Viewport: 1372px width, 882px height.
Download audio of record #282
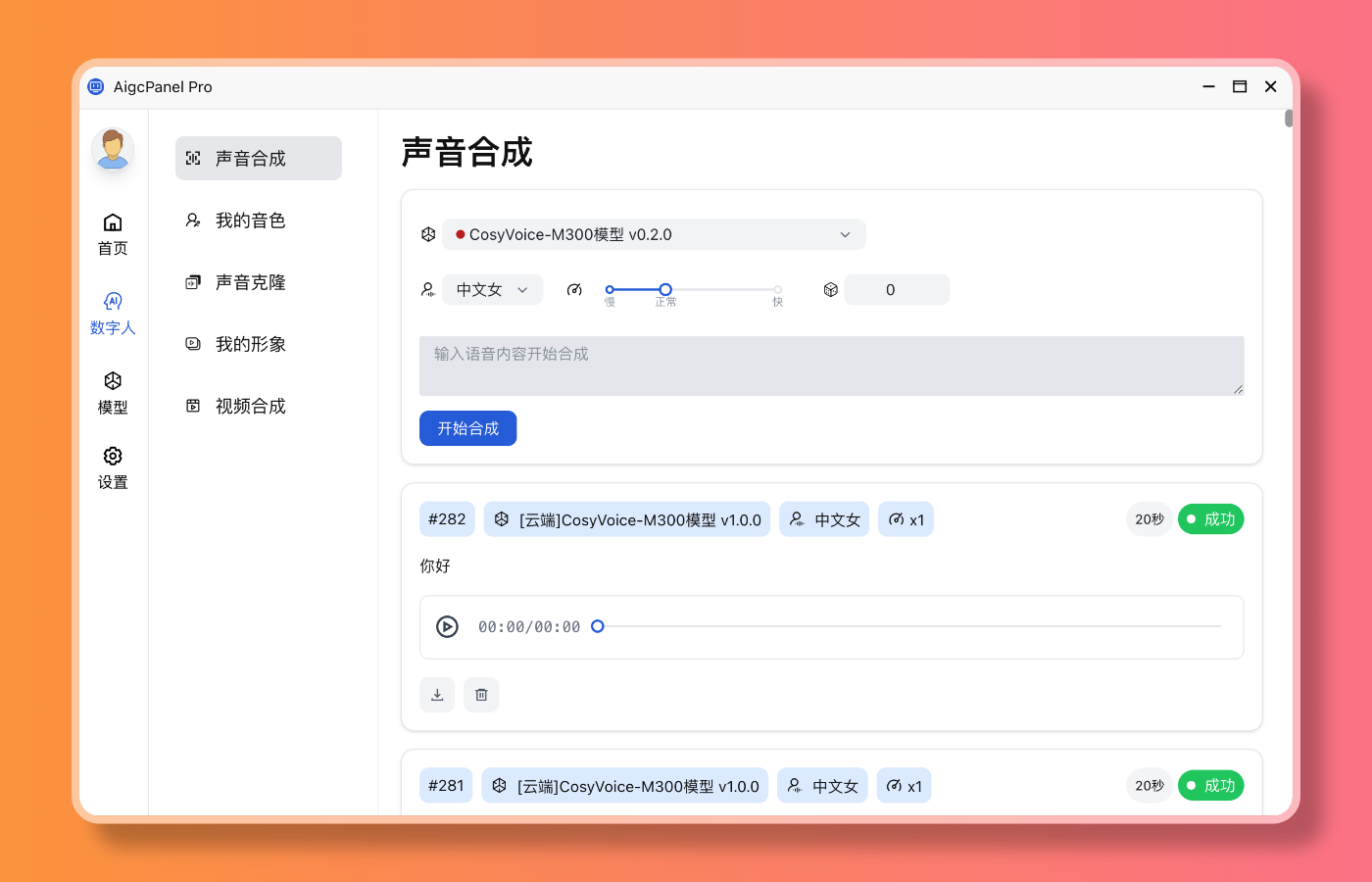(437, 695)
